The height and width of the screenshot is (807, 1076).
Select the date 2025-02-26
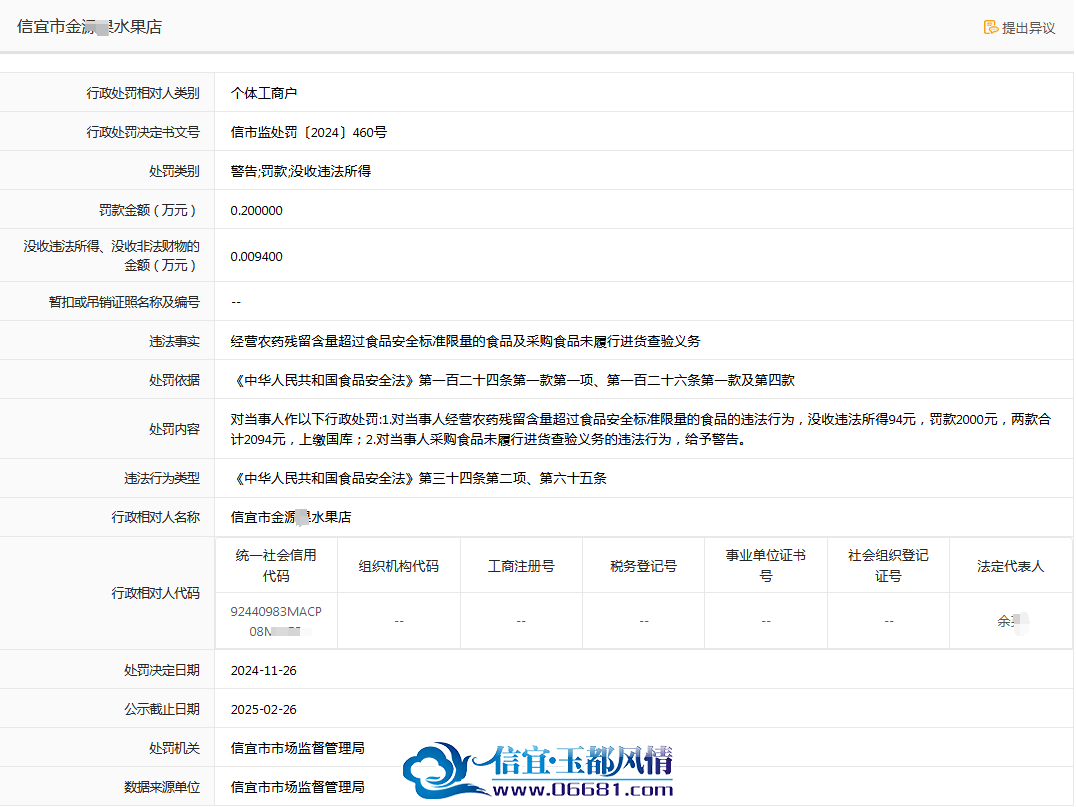click(x=264, y=710)
